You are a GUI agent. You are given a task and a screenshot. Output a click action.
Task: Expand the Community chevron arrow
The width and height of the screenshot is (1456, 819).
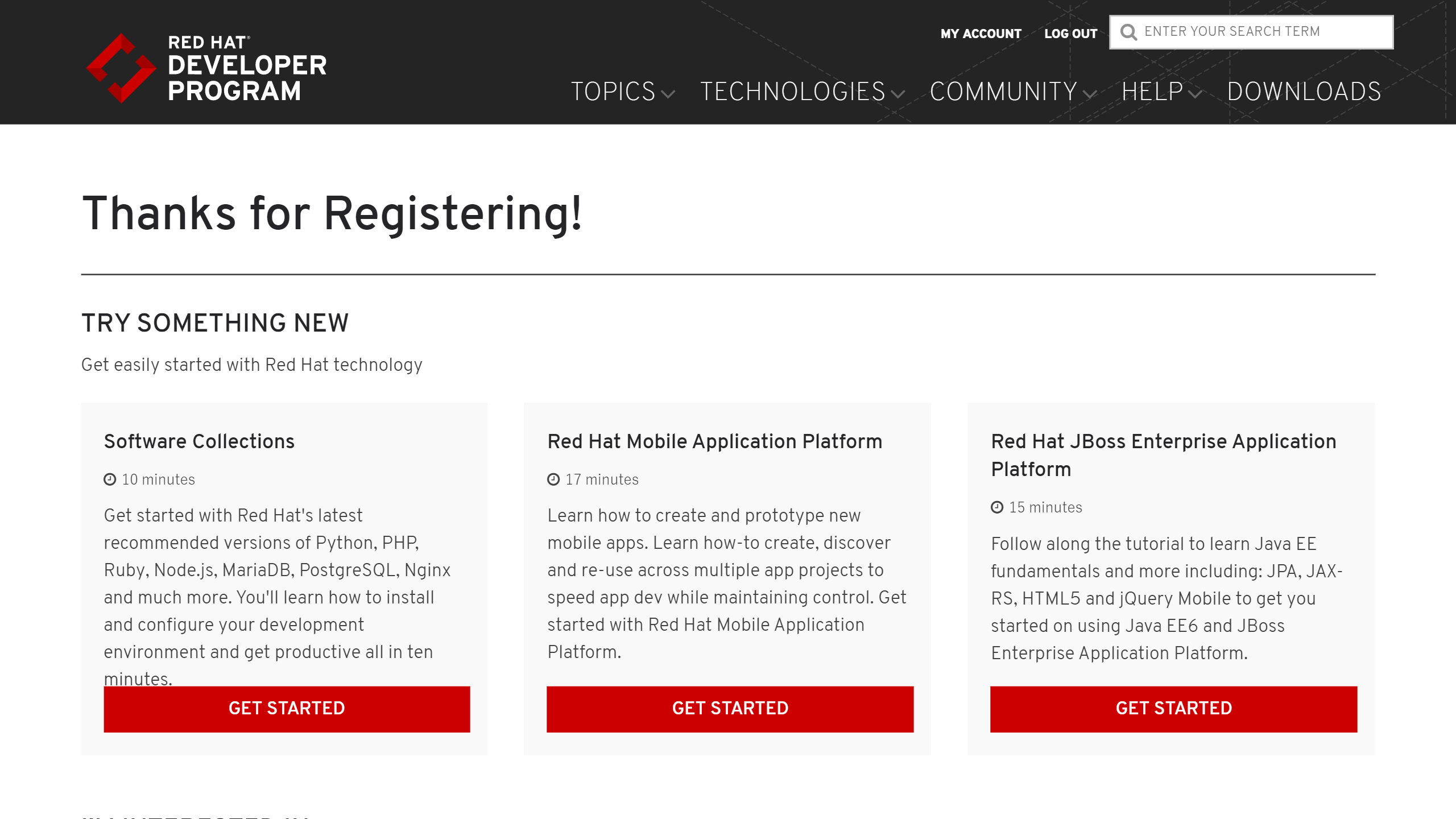(x=1090, y=94)
